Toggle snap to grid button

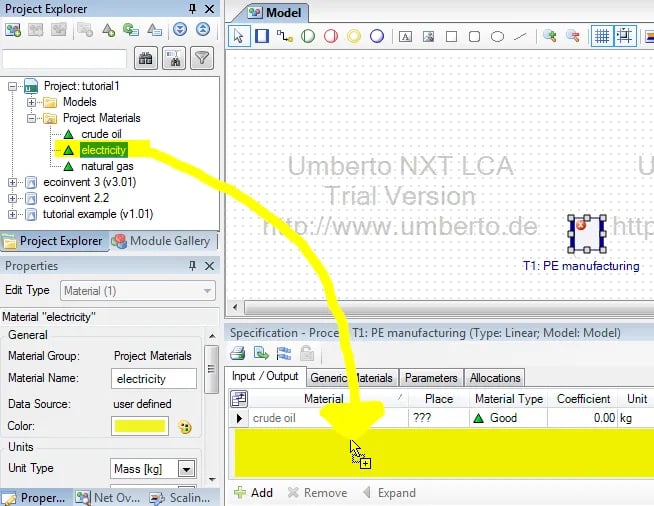624,36
